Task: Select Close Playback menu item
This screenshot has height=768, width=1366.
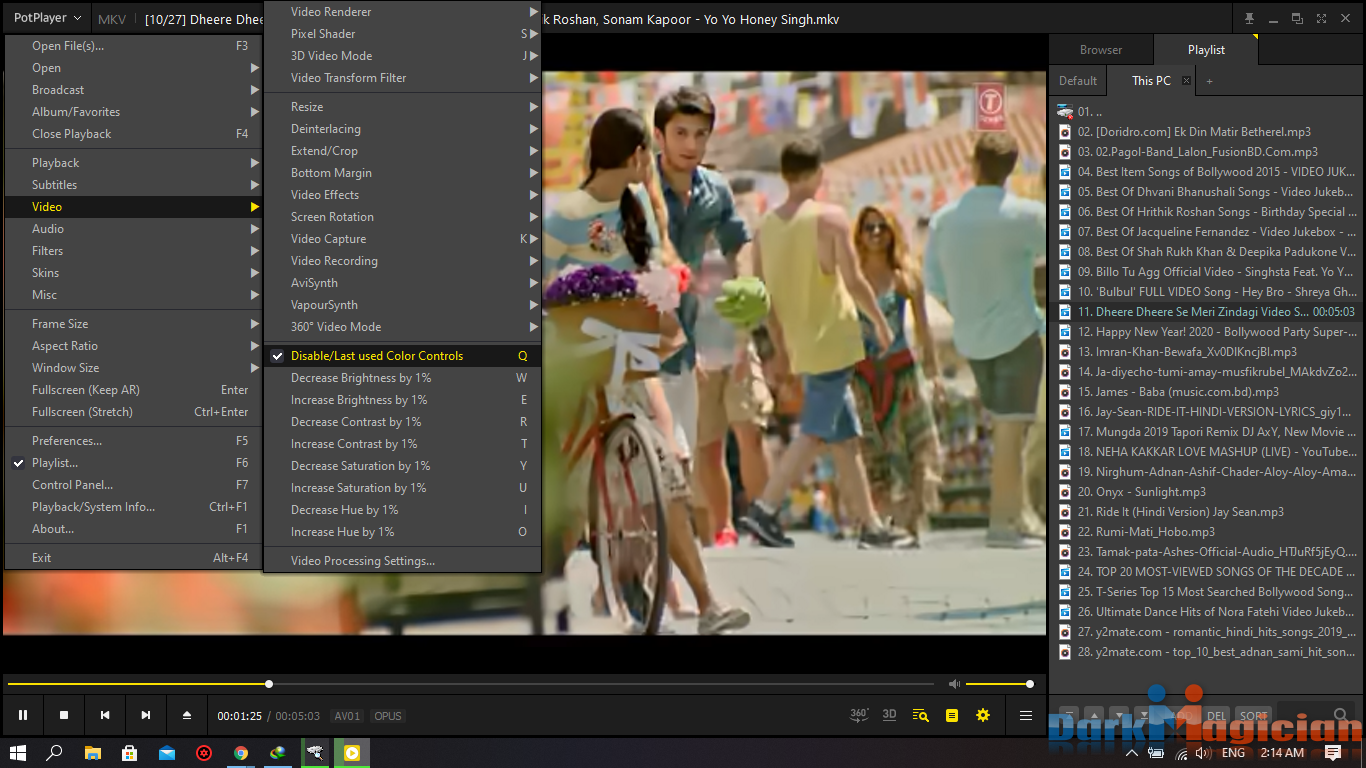Action: coord(133,134)
